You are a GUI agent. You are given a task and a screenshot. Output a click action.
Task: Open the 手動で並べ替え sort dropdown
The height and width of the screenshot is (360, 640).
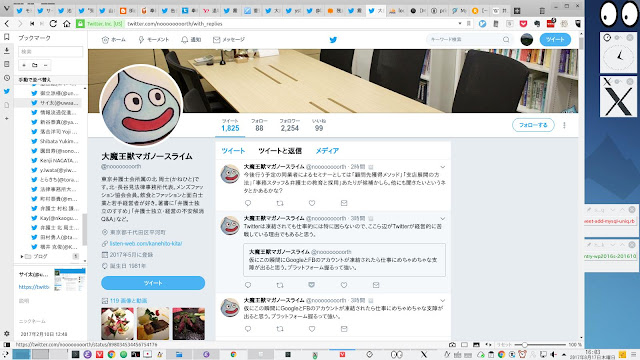click(x=51, y=80)
